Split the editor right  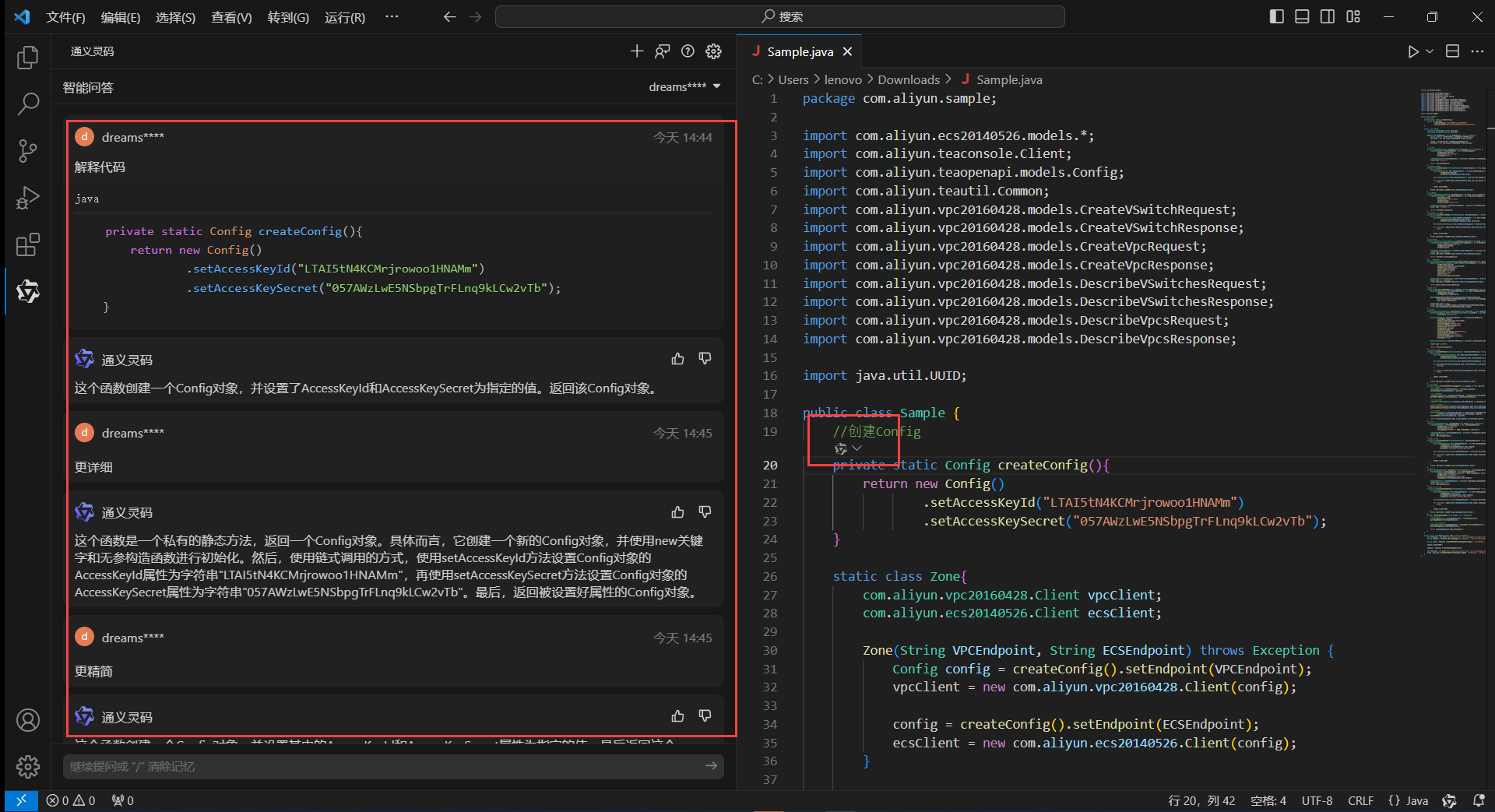coord(1452,51)
